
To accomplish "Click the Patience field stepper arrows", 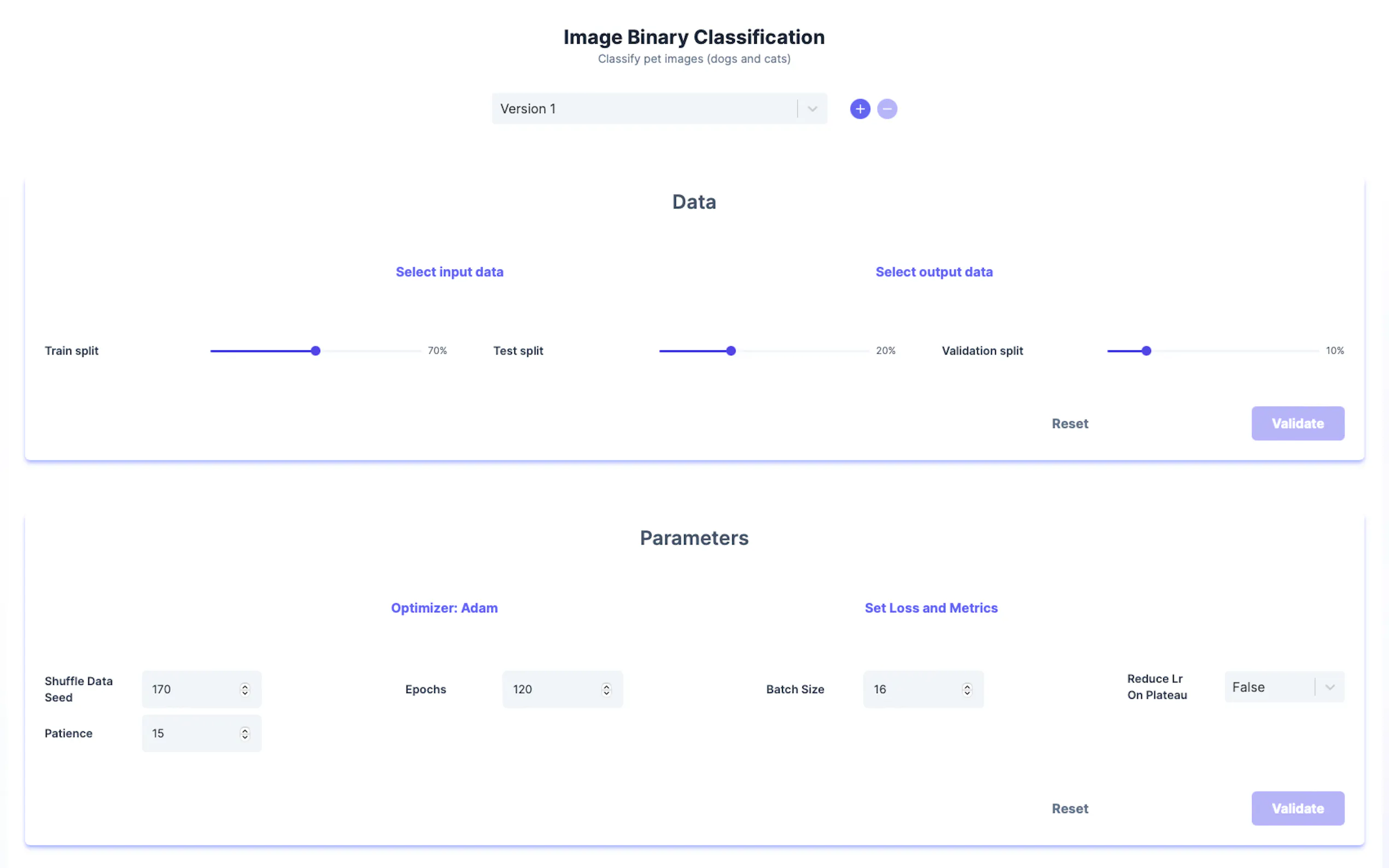I will point(244,733).
